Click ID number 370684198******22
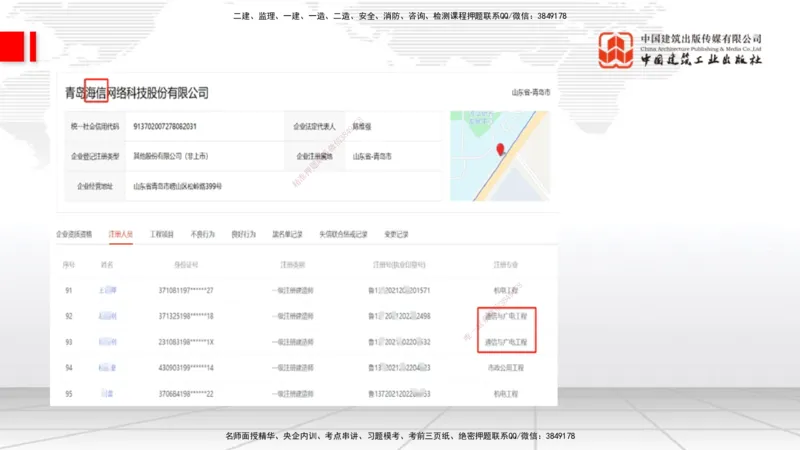 pyautogui.click(x=186, y=393)
